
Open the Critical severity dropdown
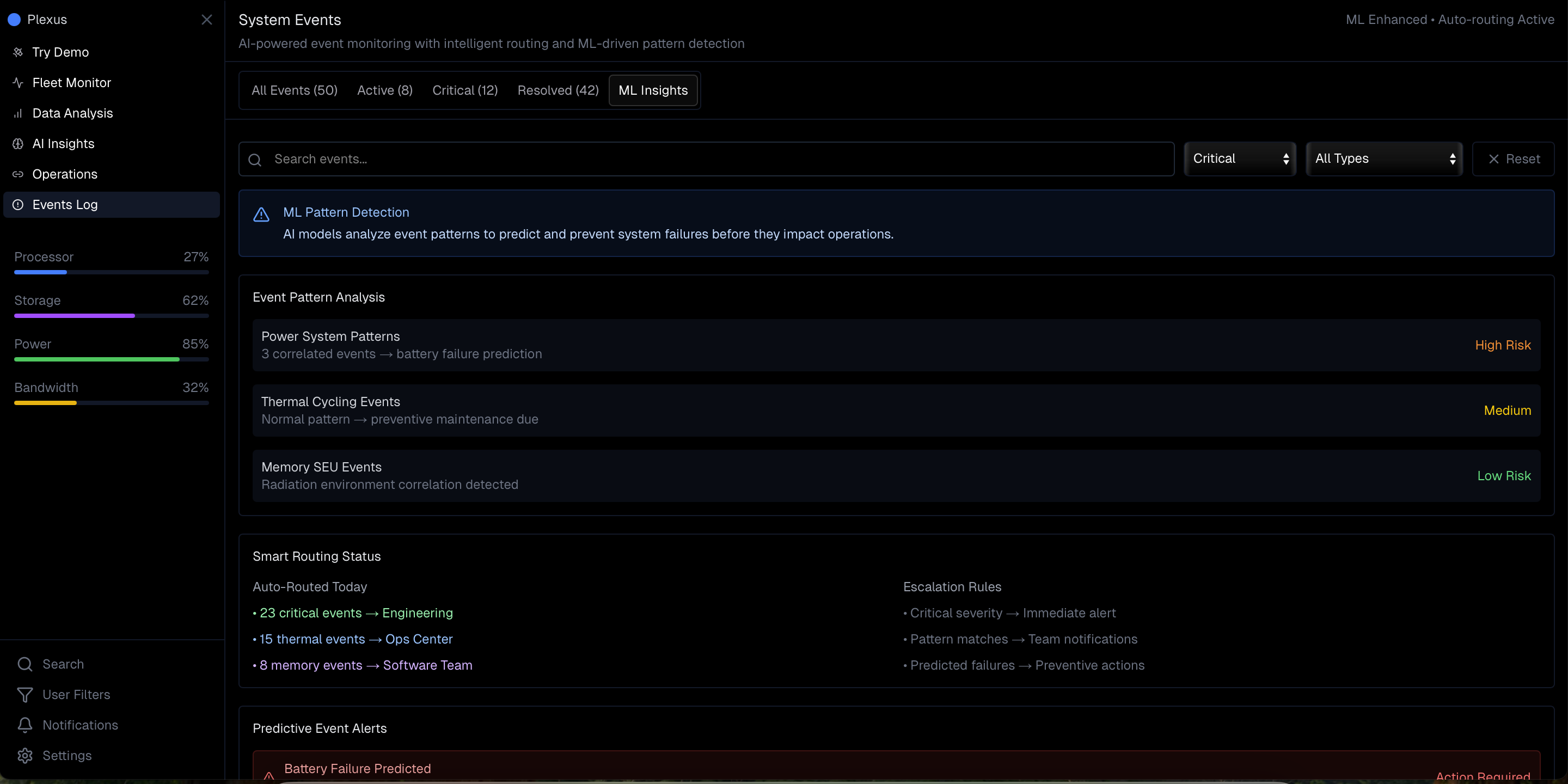click(1240, 159)
